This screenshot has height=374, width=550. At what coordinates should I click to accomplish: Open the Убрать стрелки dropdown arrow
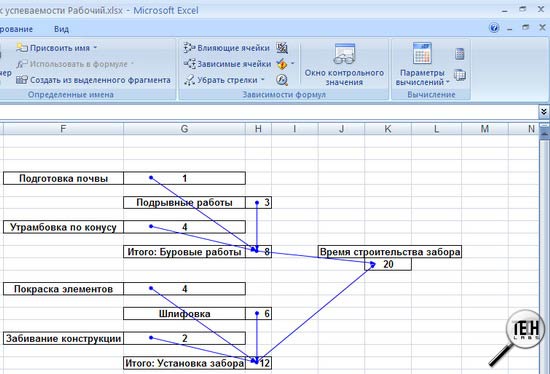(263, 80)
